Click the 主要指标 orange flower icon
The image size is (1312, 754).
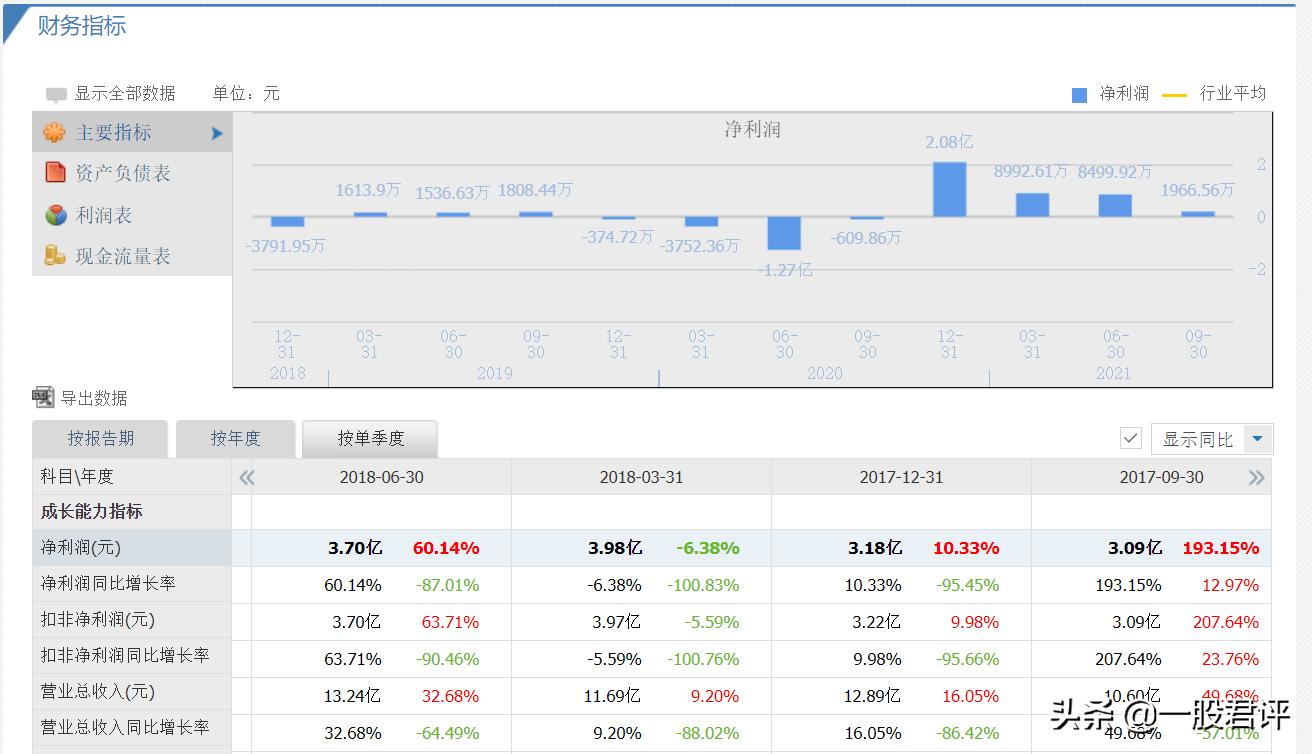pyautogui.click(x=55, y=132)
